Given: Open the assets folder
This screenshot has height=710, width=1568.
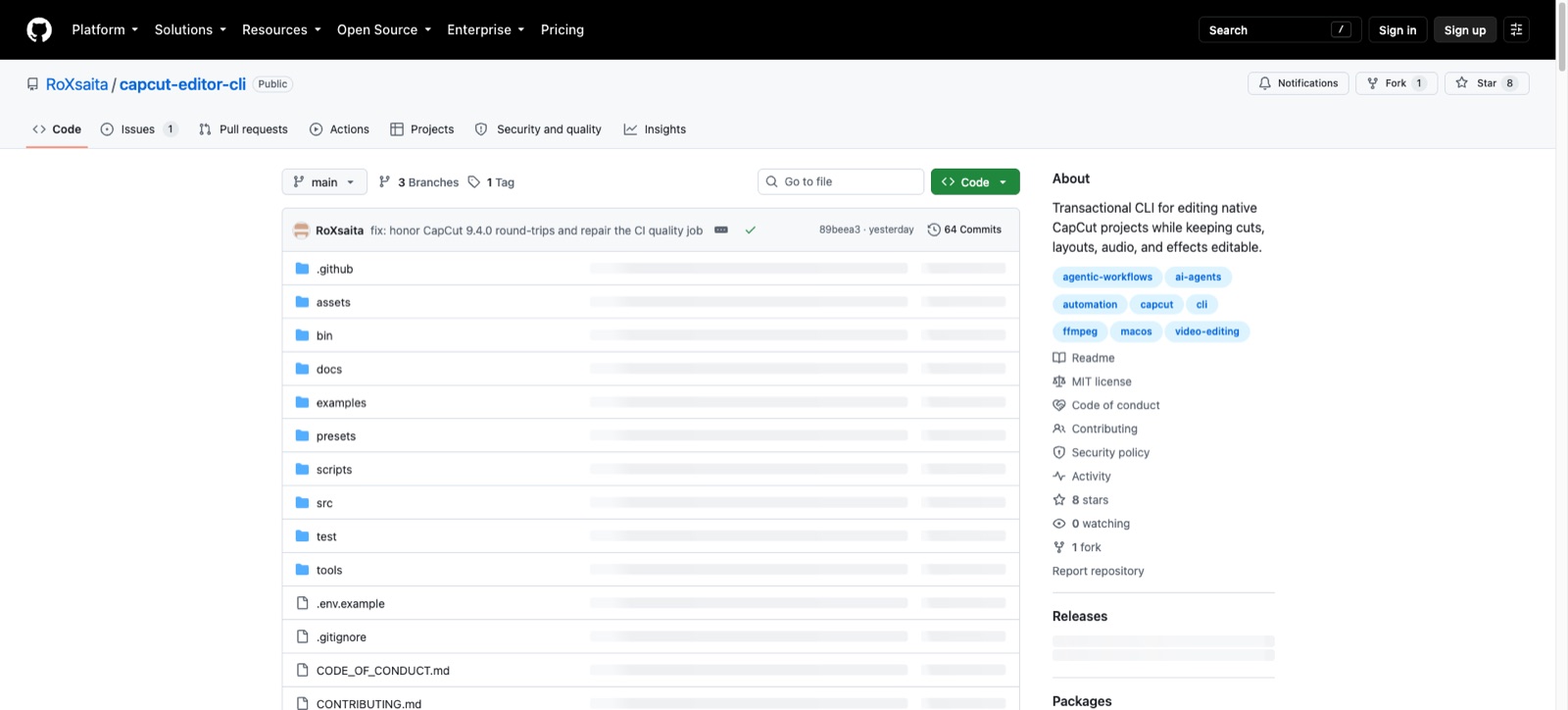Looking at the screenshot, I should tap(333, 302).
